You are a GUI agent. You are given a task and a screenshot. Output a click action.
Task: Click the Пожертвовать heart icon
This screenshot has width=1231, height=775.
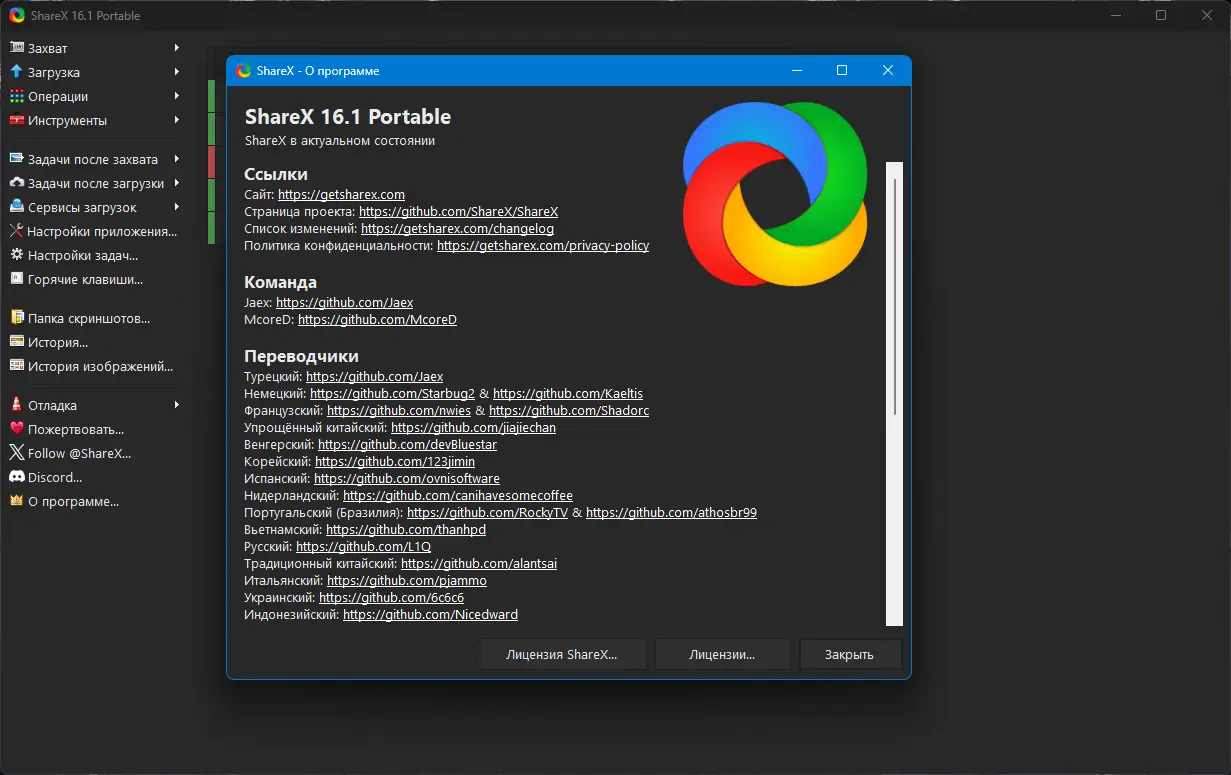click(x=16, y=429)
